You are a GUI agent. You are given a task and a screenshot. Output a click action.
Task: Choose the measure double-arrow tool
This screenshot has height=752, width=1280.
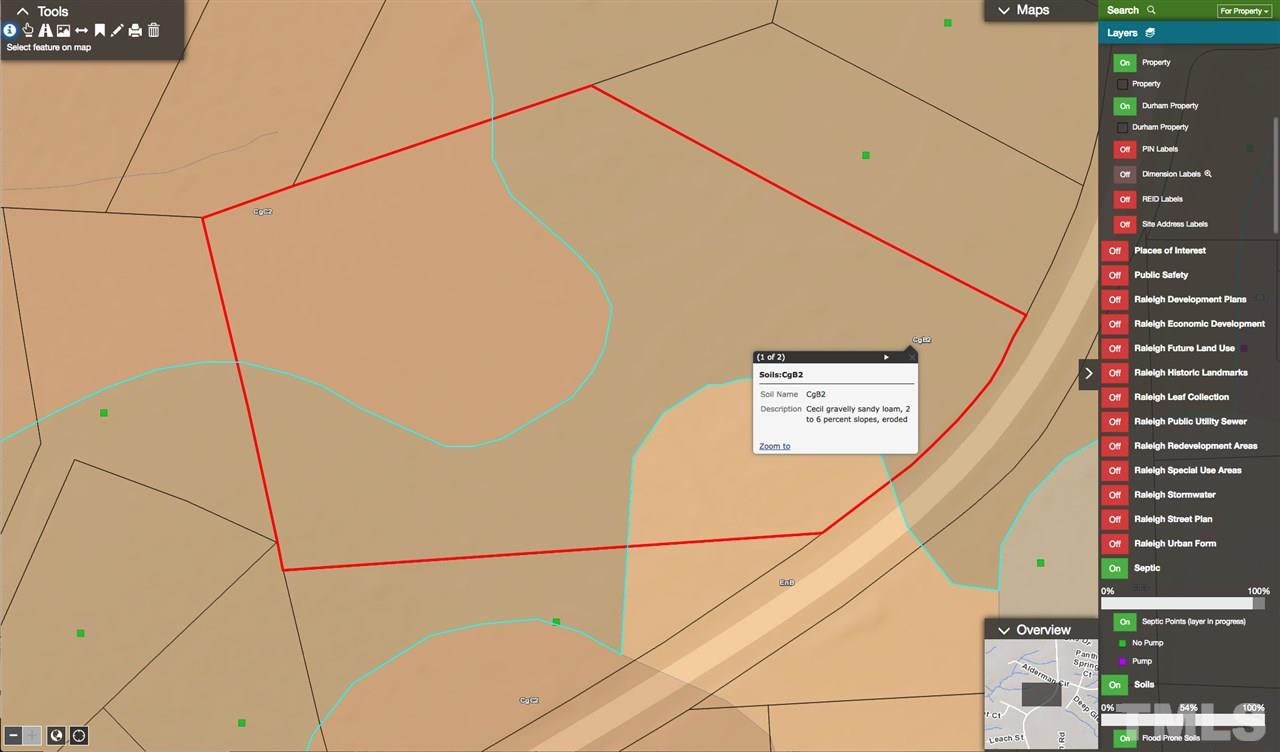82,31
